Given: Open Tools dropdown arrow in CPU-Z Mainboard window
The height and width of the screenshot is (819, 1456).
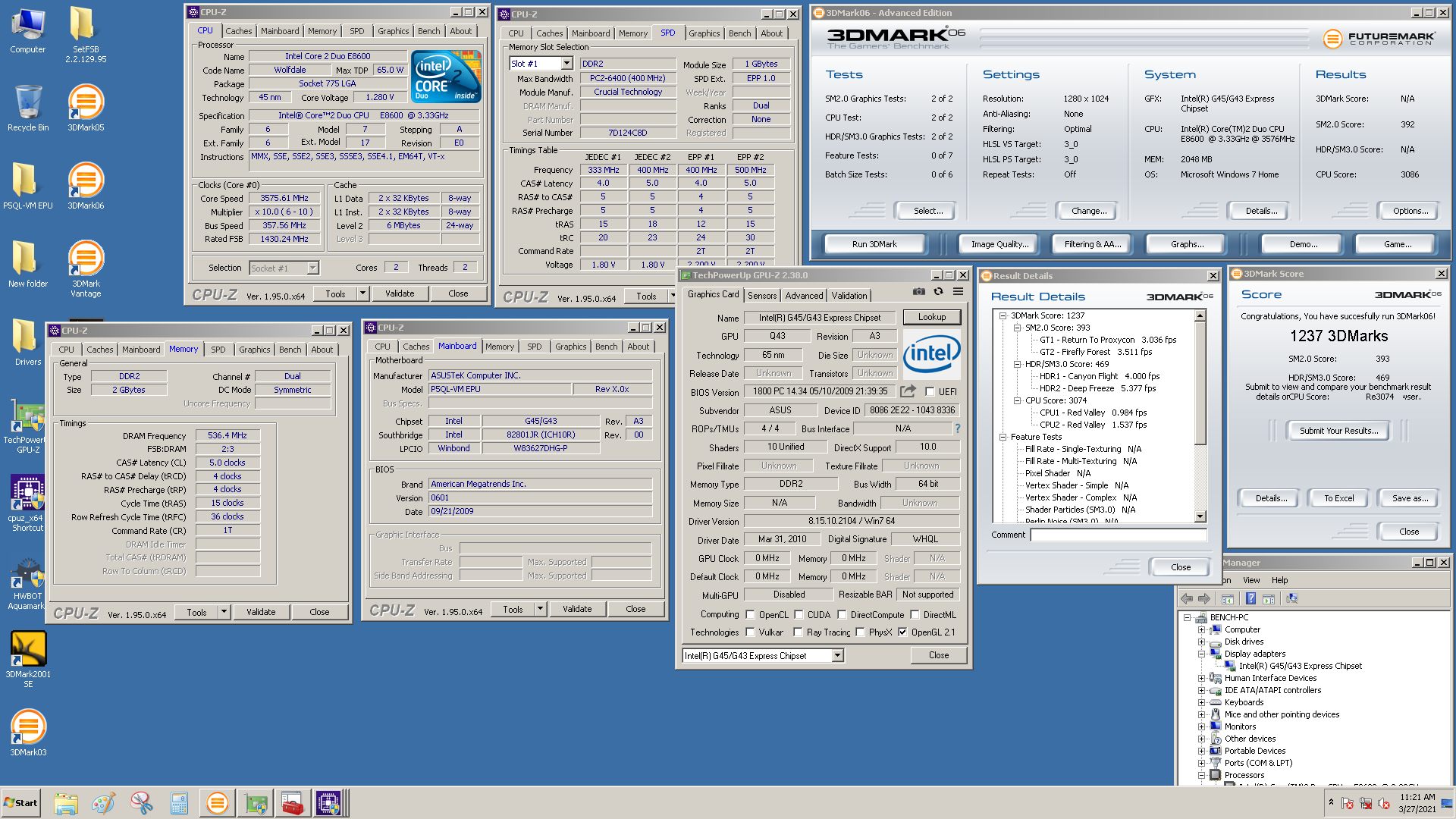Looking at the screenshot, I should 540,609.
